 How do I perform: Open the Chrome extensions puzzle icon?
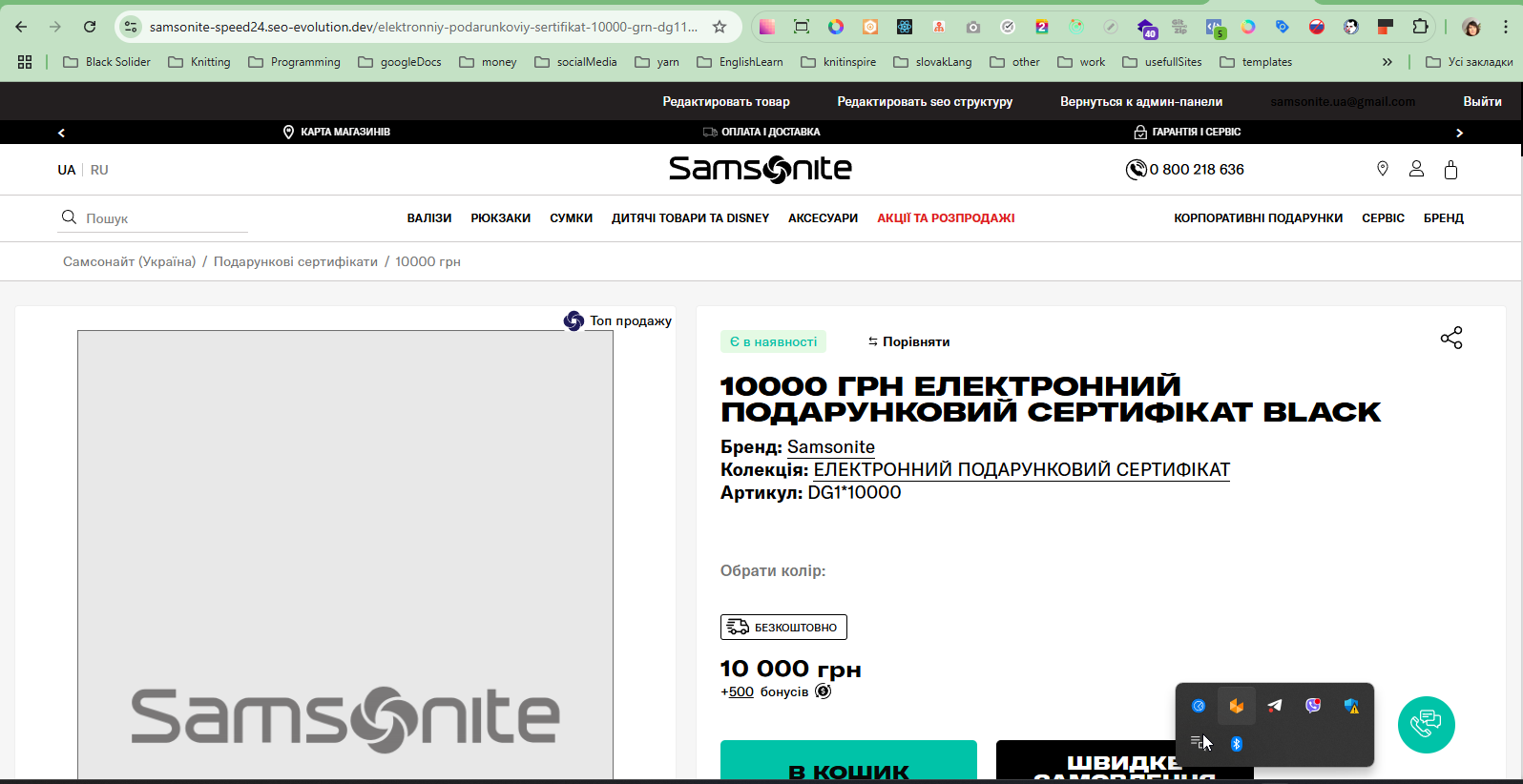[1420, 27]
